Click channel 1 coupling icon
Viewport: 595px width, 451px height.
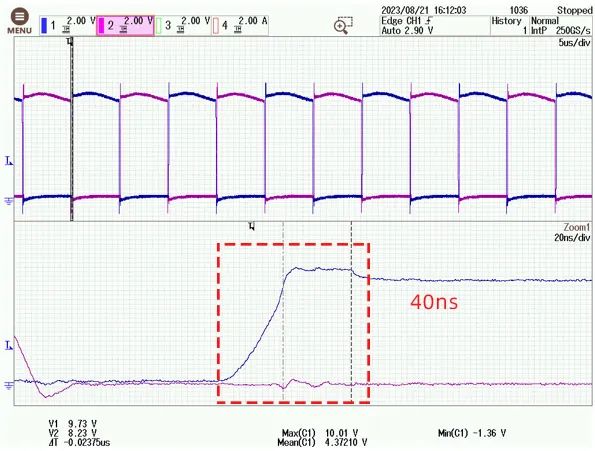point(66,30)
